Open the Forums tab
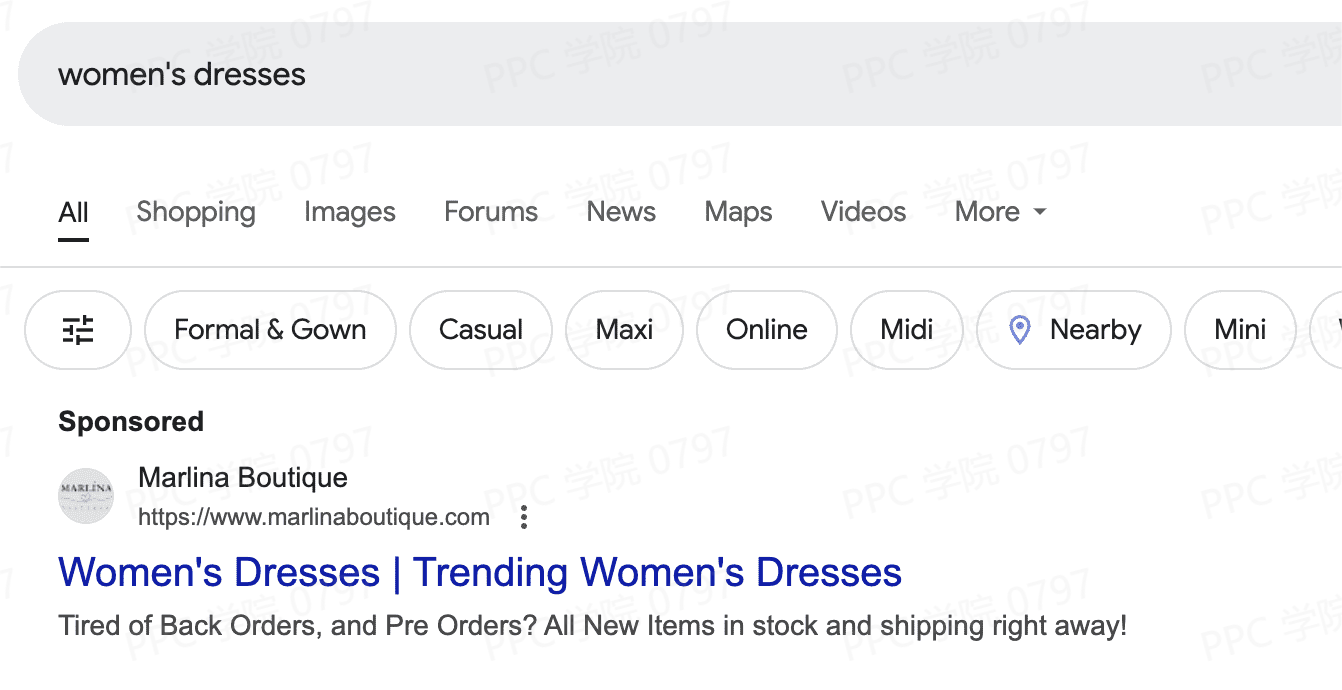This screenshot has height=690, width=1342. [x=491, y=212]
